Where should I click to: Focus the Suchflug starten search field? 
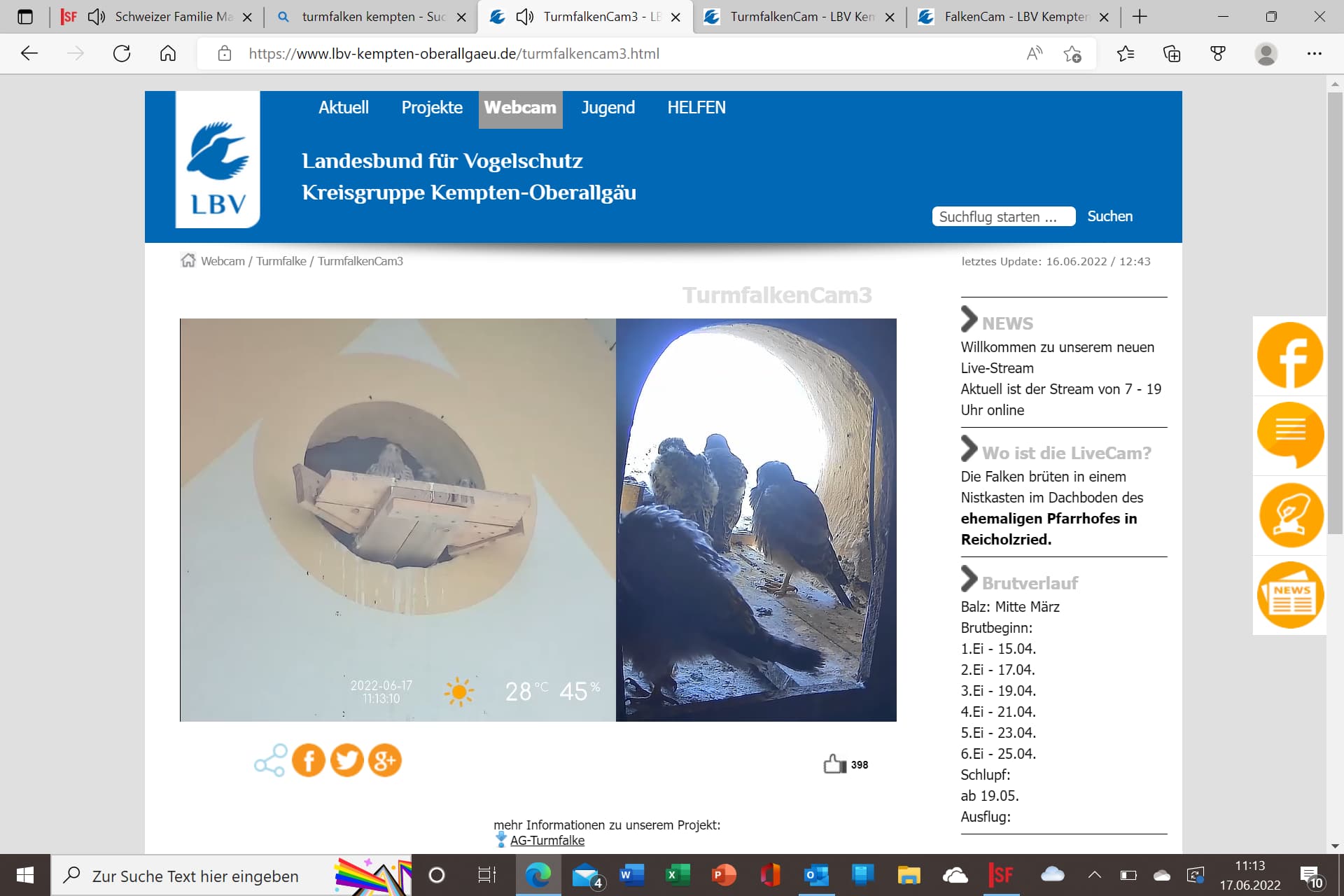pyautogui.click(x=1004, y=216)
